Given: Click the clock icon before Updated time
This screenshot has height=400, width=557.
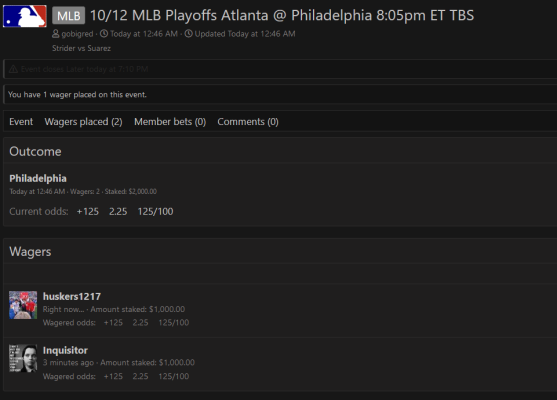Looking at the screenshot, I should click(x=189, y=34).
